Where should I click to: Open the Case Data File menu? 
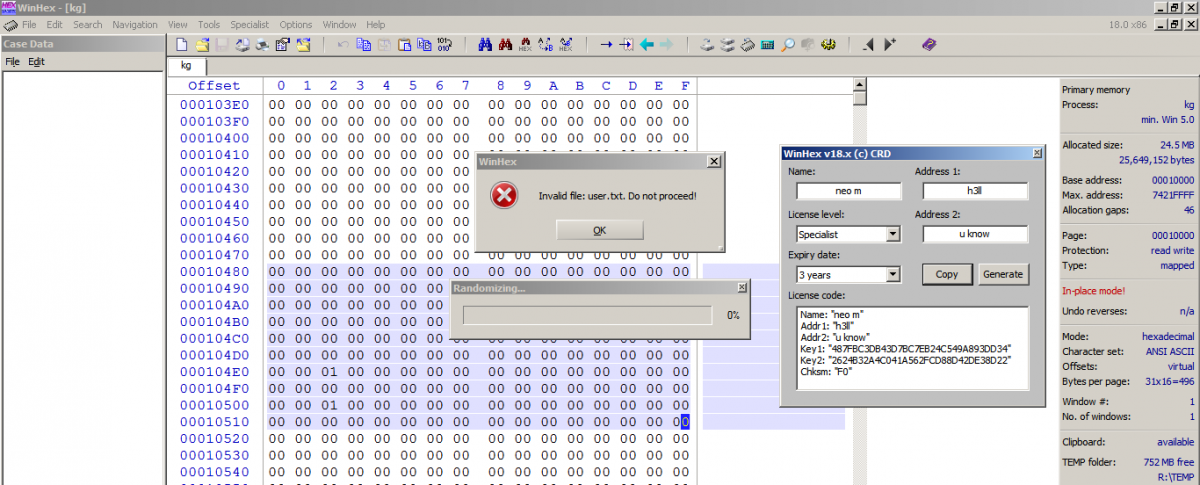coord(12,62)
